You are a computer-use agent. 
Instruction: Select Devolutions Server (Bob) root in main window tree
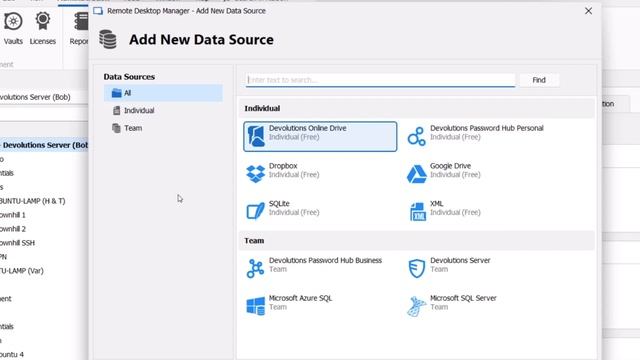(x=44, y=145)
